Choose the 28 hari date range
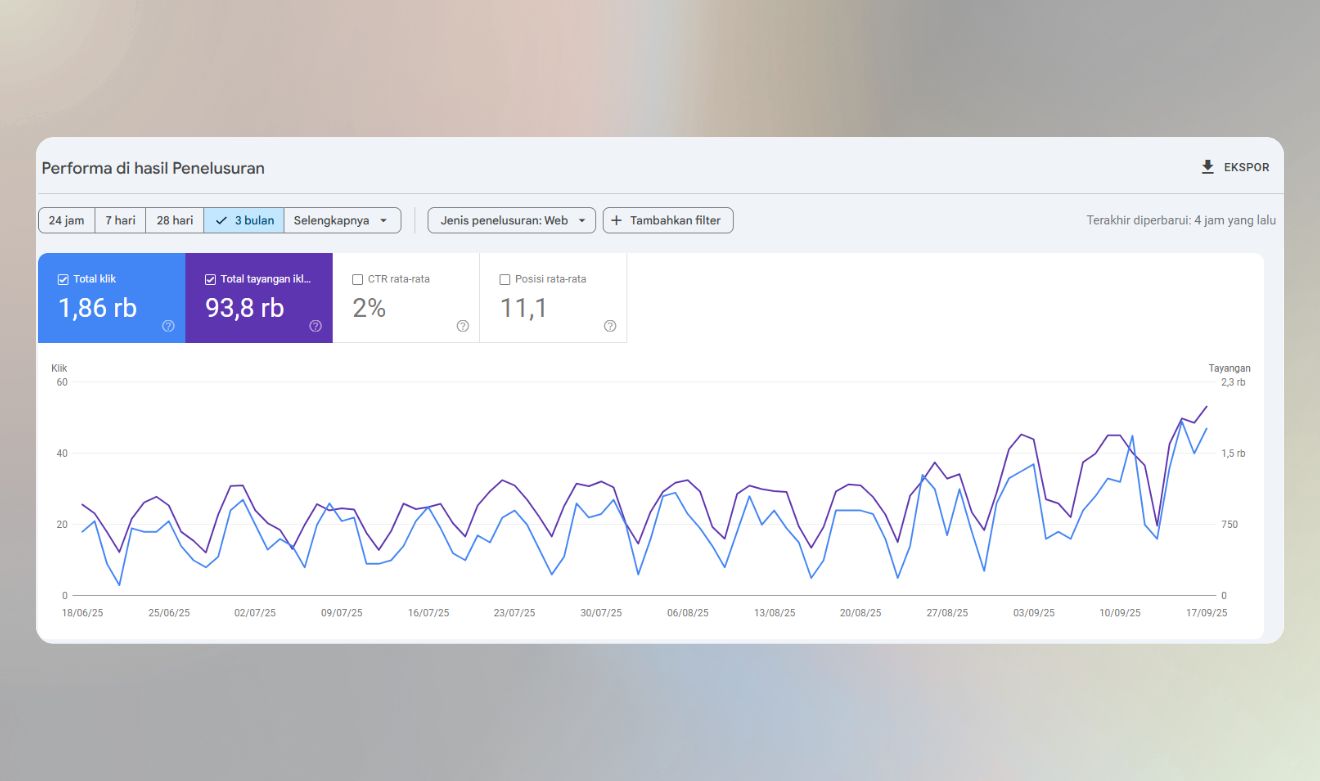The width and height of the screenshot is (1320, 781). 175,221
